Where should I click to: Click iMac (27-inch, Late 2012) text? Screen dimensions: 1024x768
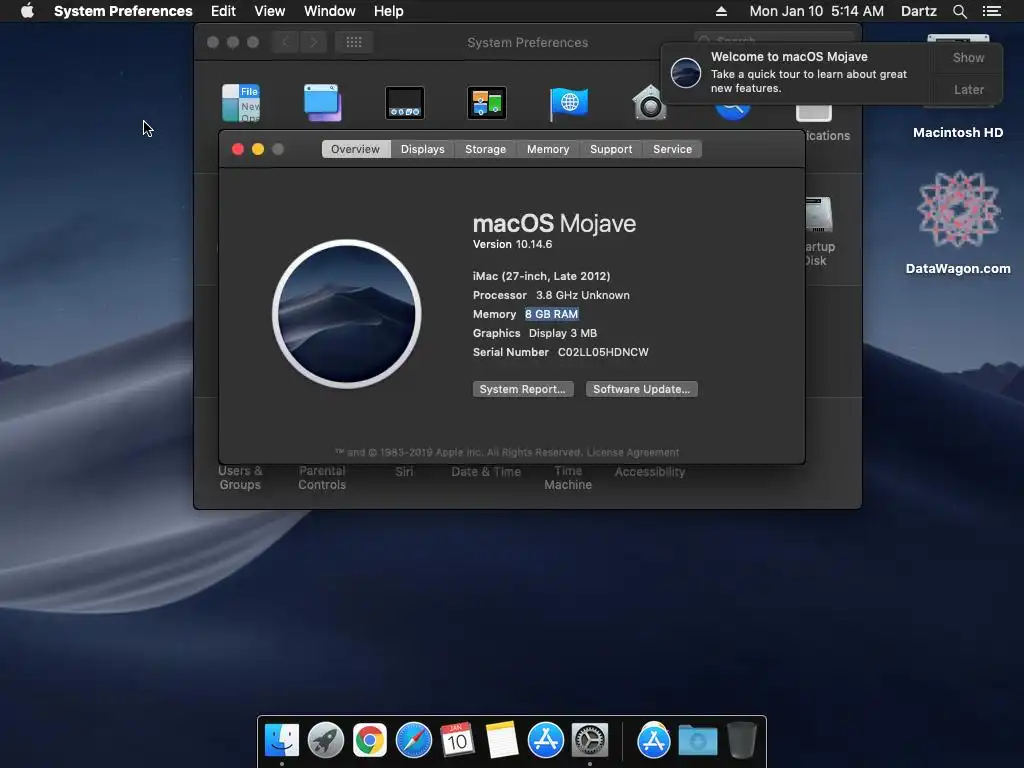[541, 276]
